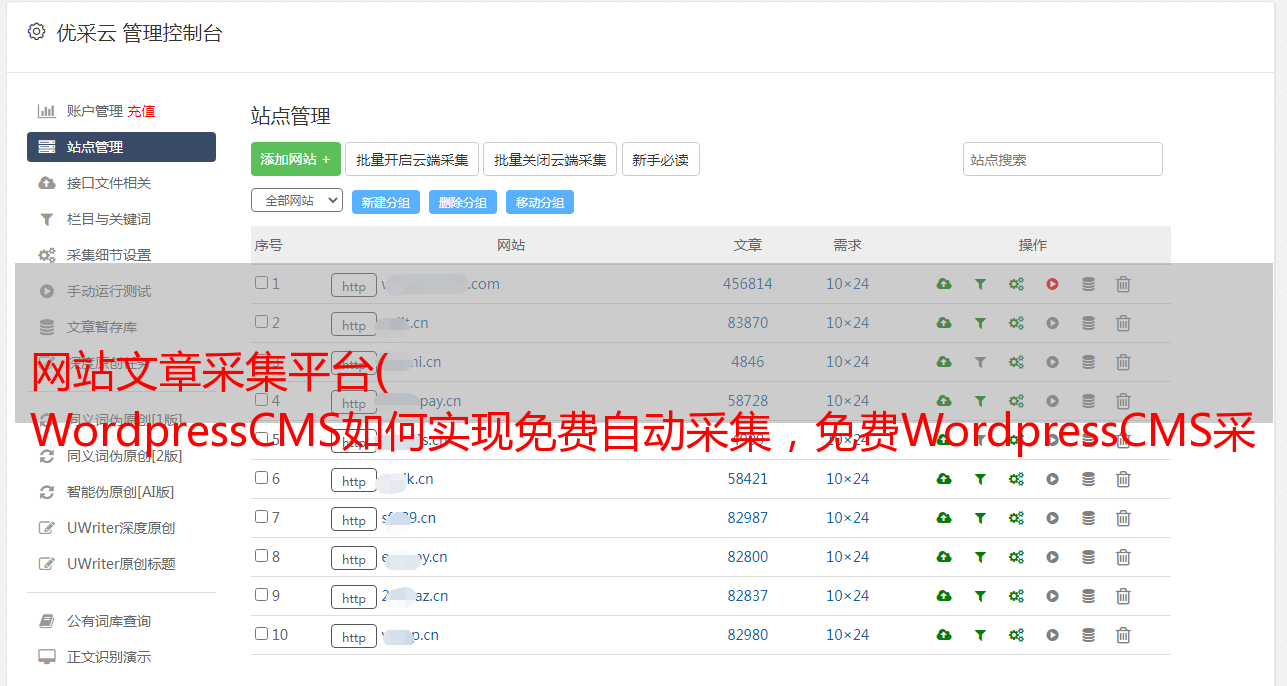
Task: Open the gears settings icon in row 6
Action: point(1016,479)
